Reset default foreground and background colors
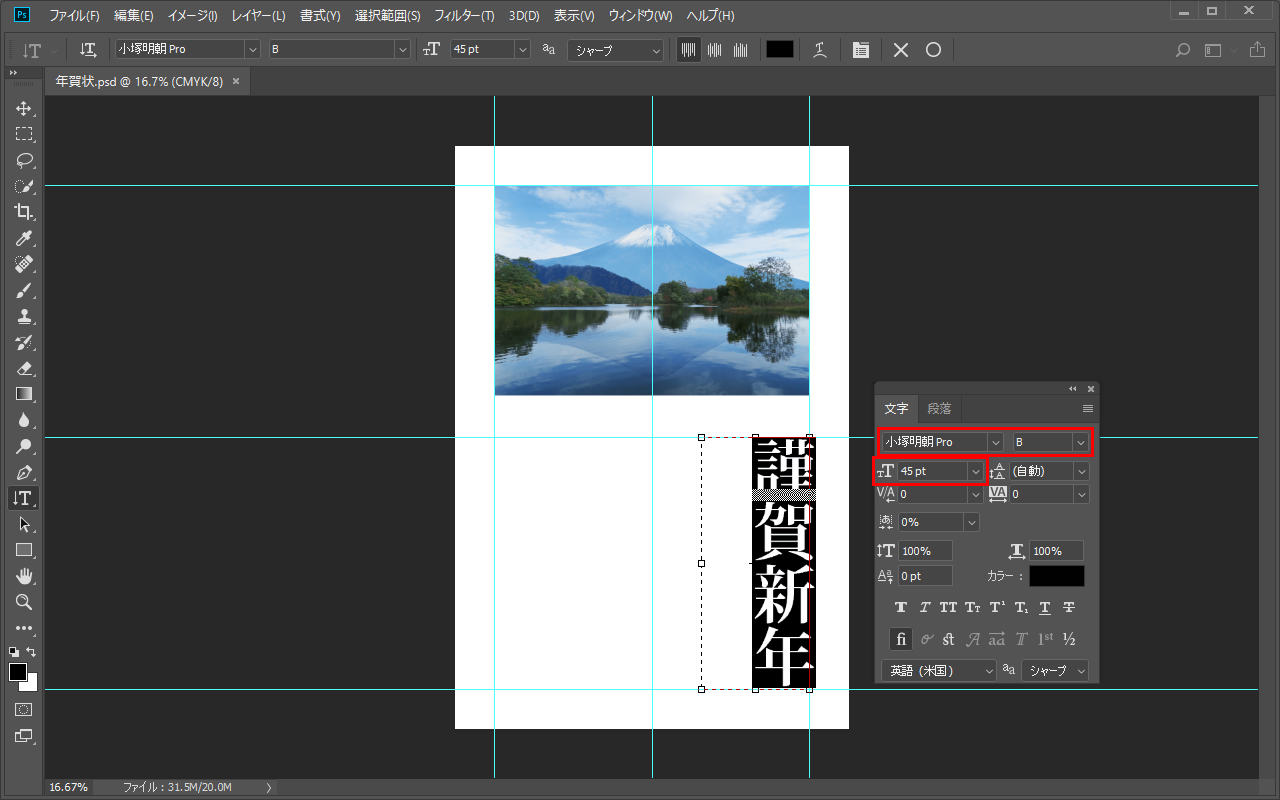The width and height of the screenshot is (1280, 800). click(x=14, y=652)
